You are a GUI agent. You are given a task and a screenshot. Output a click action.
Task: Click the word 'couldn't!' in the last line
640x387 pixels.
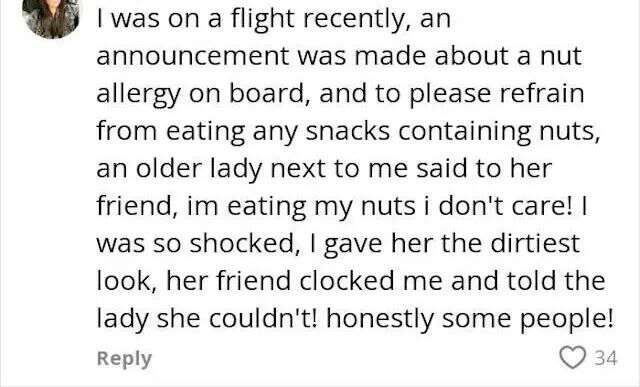263,318
